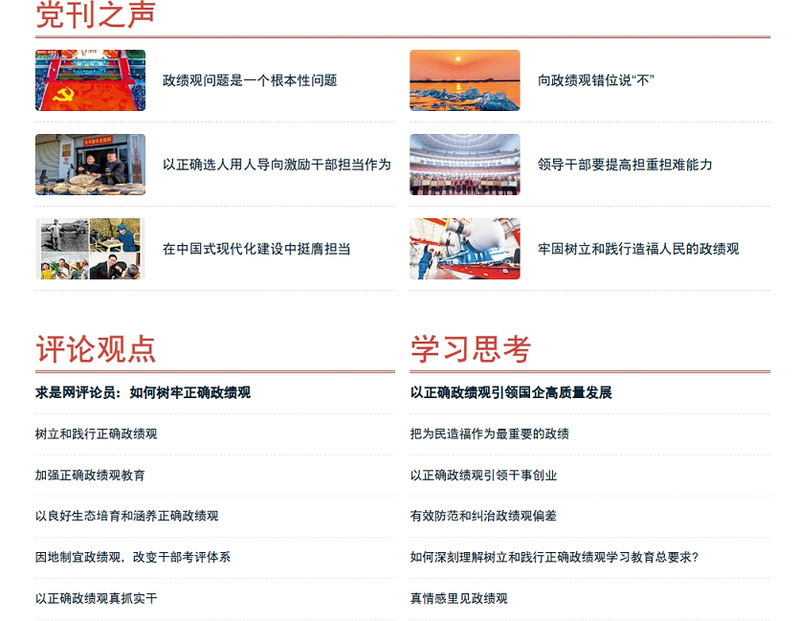This screenshot has height=621, width=798.
Task: Open the black-and-white photo collage thumbnail
Action: [90, 249]
